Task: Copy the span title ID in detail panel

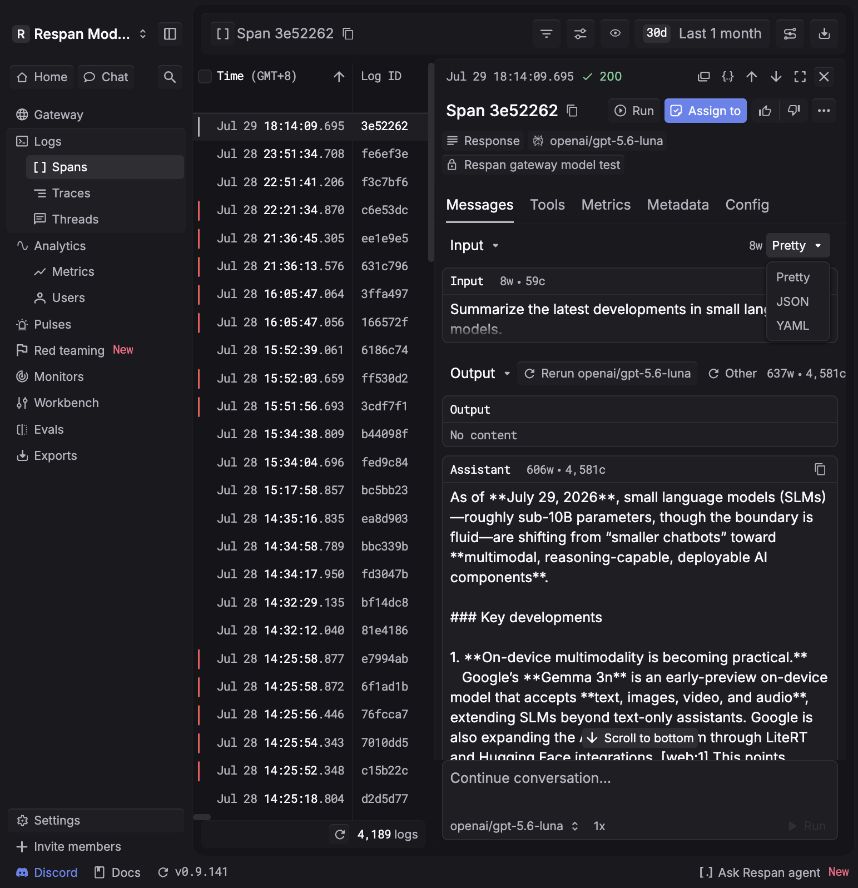Action: 572,110
